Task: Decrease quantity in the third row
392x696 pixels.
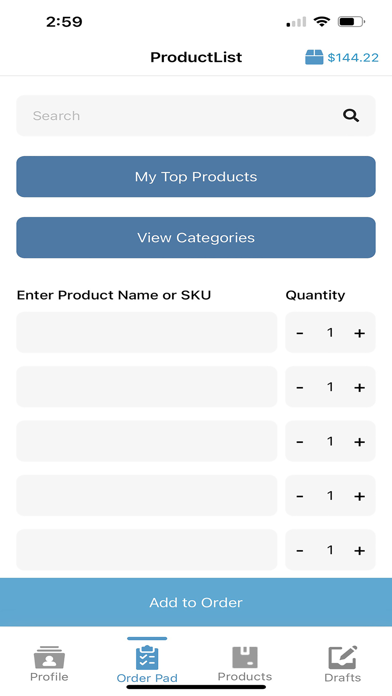Action: coord(300,442)
